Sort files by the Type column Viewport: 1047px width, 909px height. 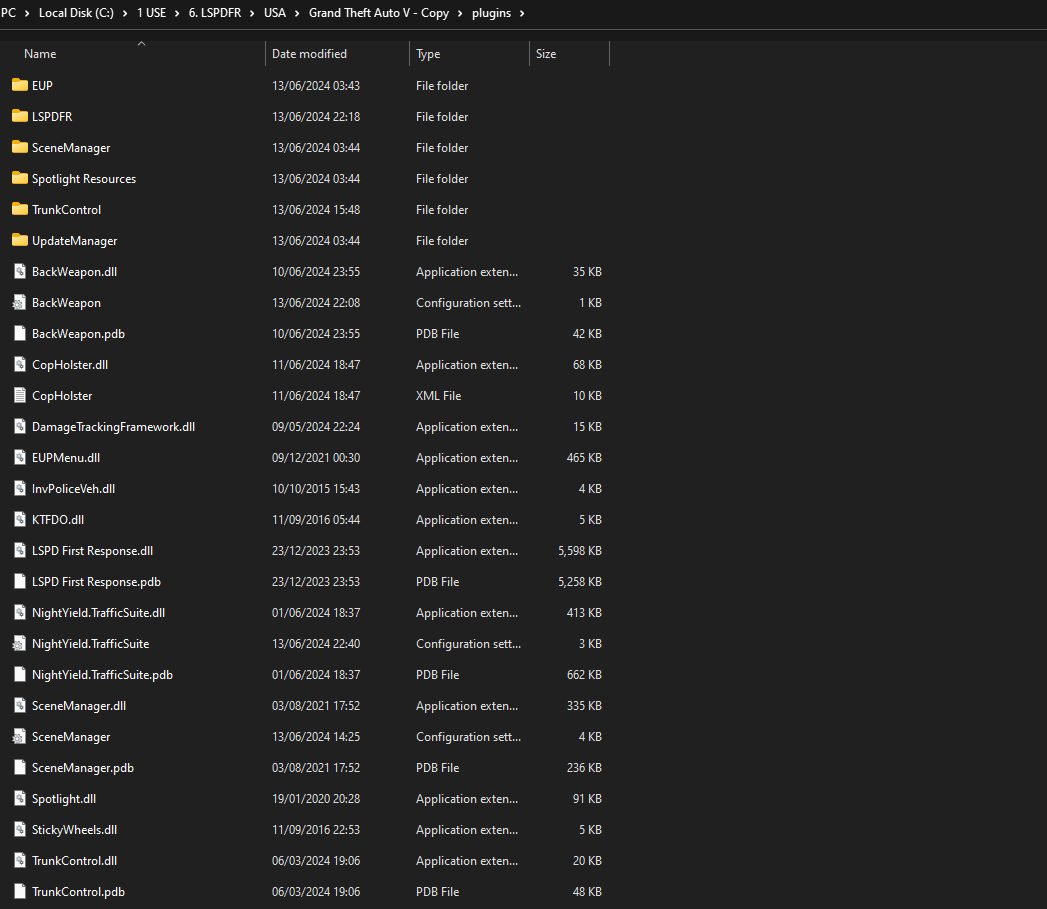pos(428,54)
